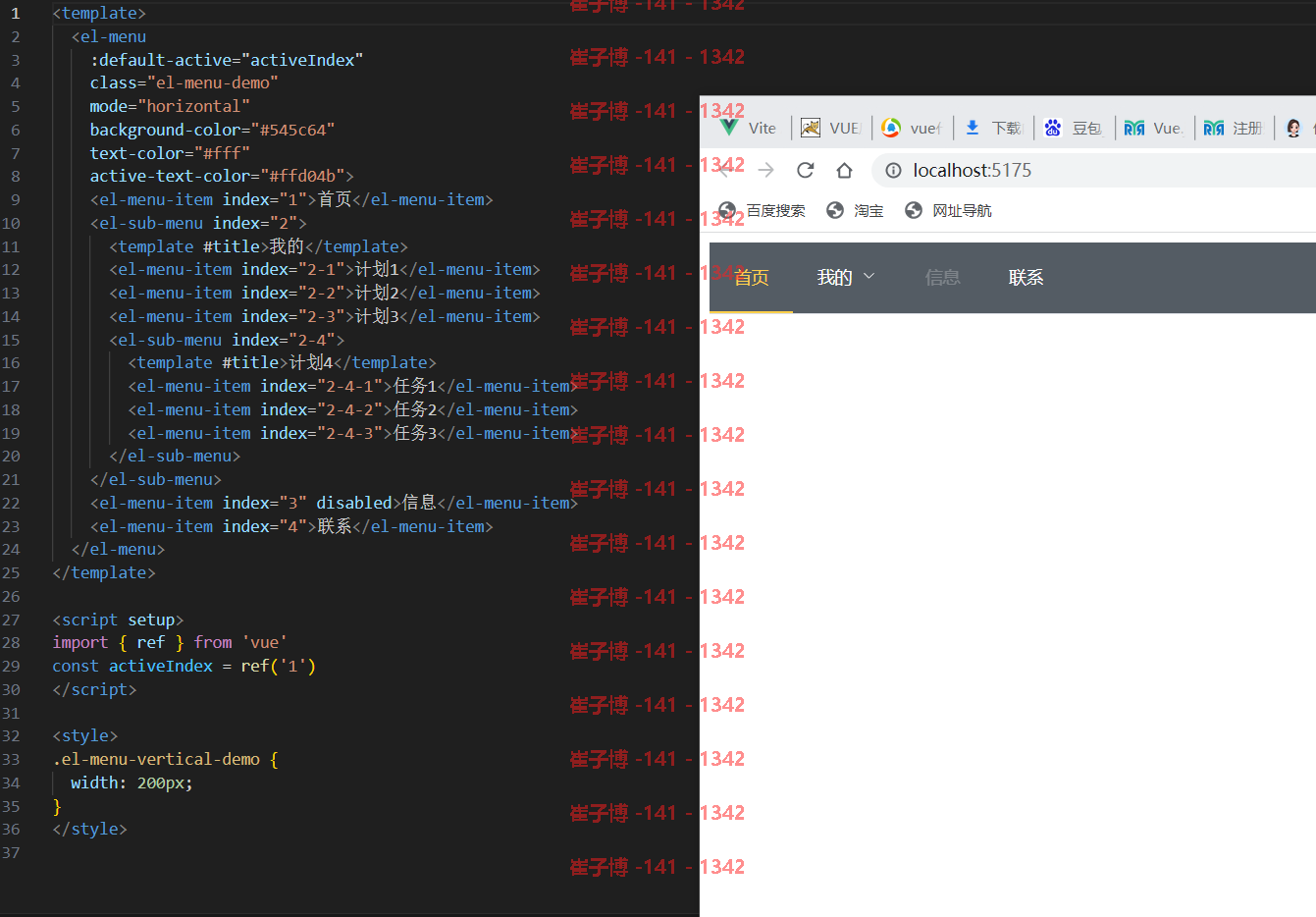Click the Vite logo favicon
The height and width of the screenshot is (917, 1316).
point(729,128)
